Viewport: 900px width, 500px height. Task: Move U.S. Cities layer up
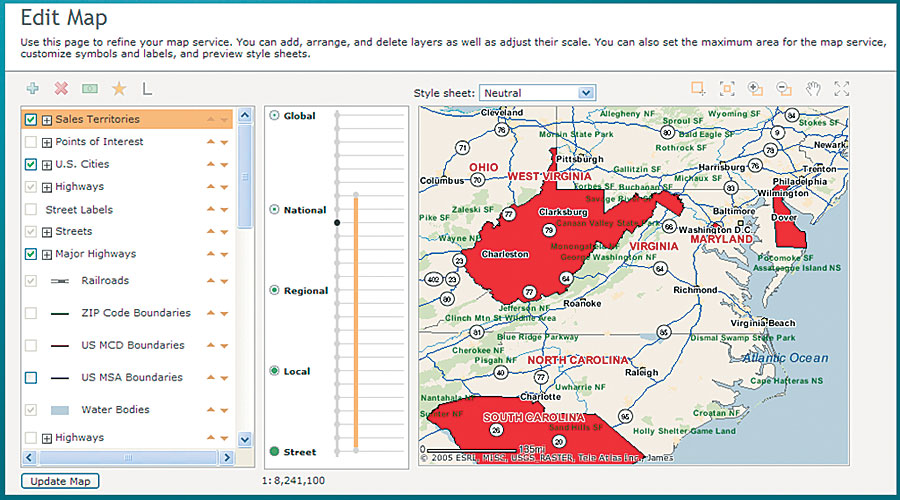tap(211, 164)
